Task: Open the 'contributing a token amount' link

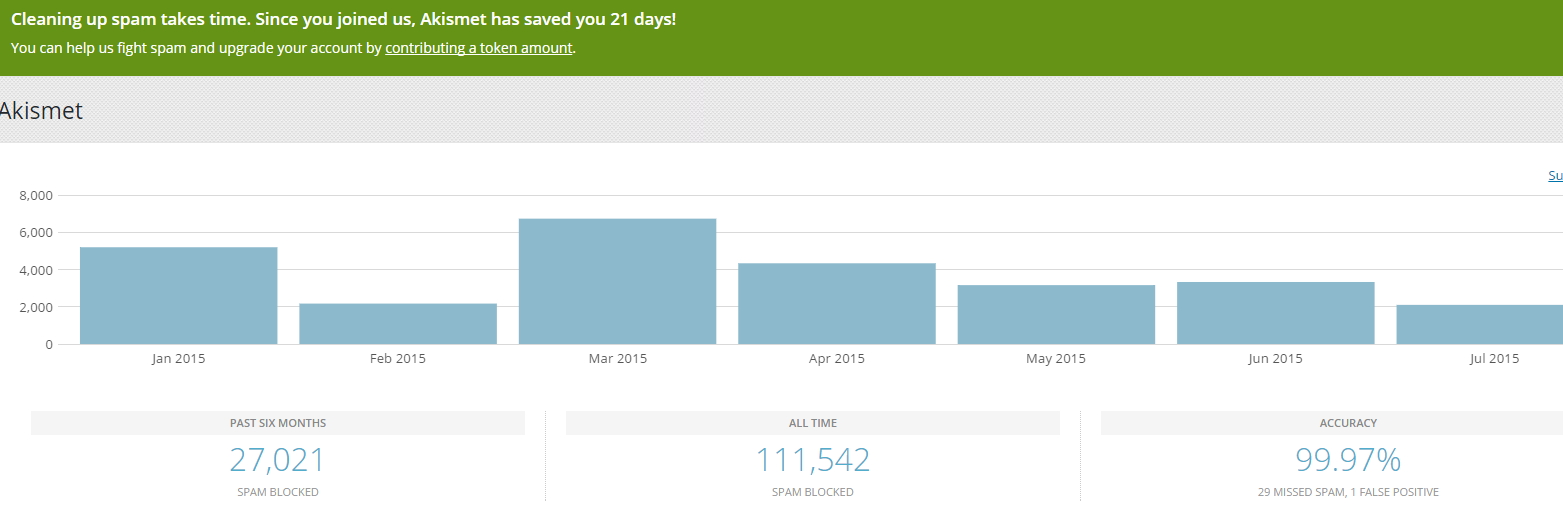Action: tap(478, 48)
